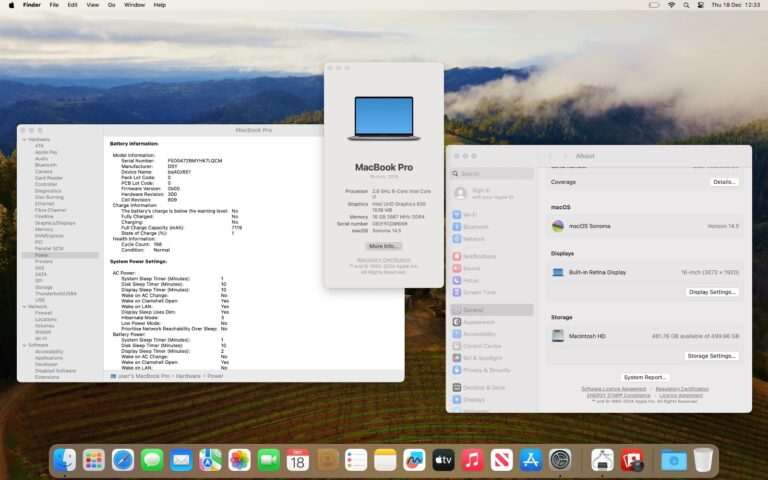Select Appearance in System Settings sidebar
Screen dimensions: 768x480
click(491, 322)
